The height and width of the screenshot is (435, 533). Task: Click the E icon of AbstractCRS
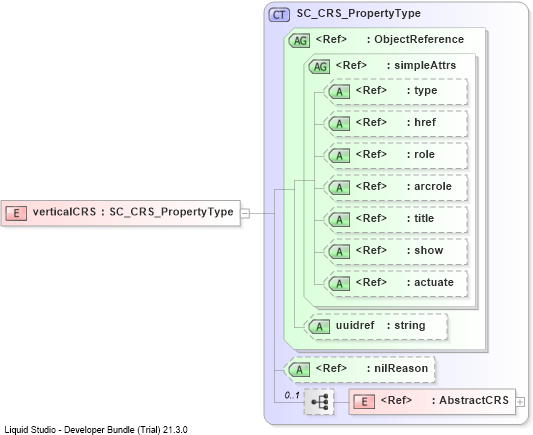coord(364,402)
